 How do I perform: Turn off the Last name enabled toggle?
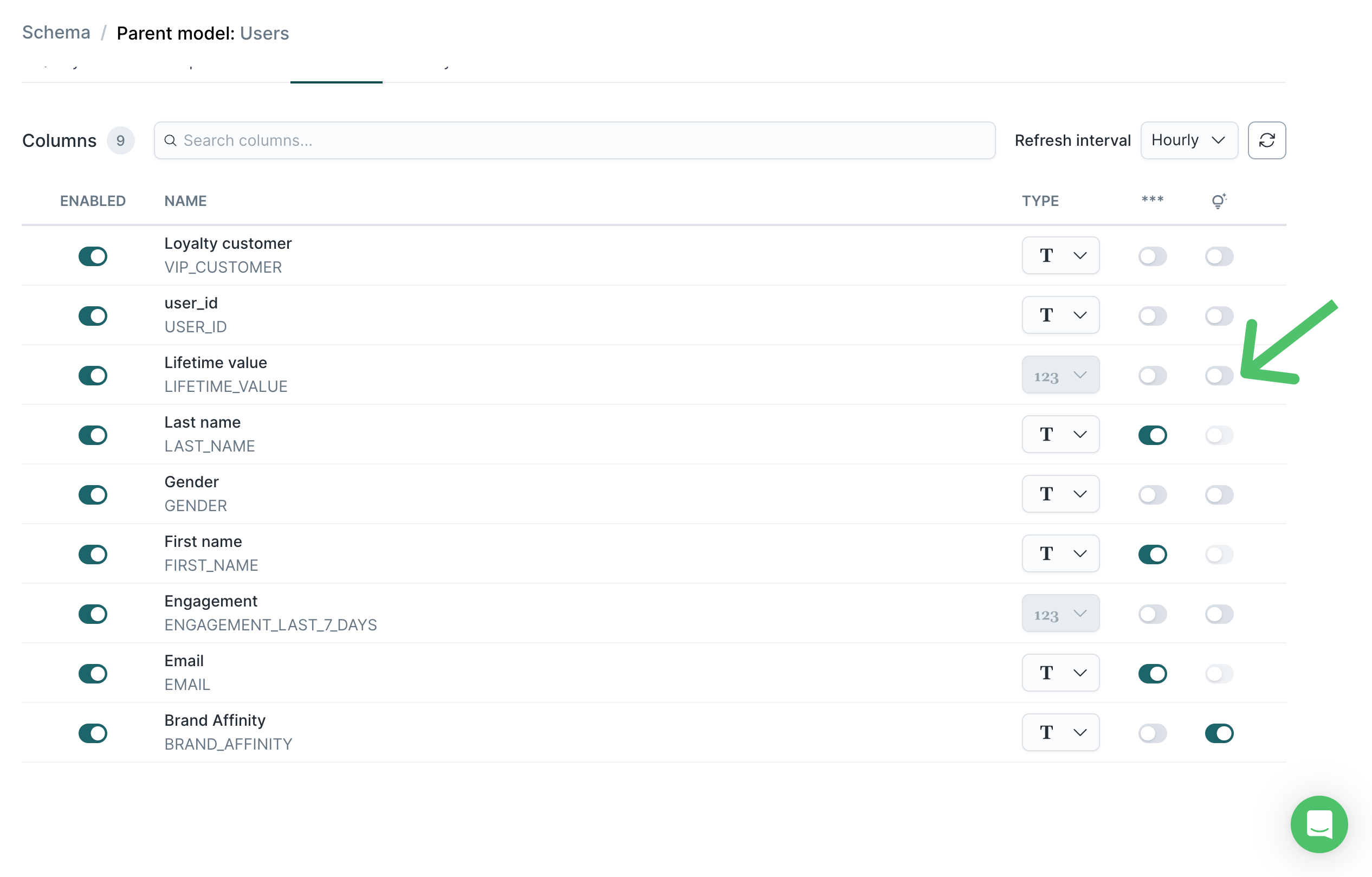pos(93,435)
